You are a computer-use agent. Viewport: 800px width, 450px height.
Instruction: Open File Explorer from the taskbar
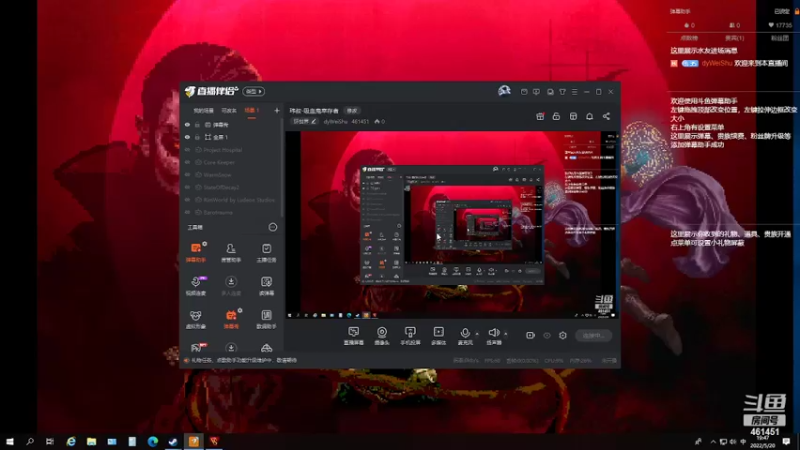(x=91, y=441)
